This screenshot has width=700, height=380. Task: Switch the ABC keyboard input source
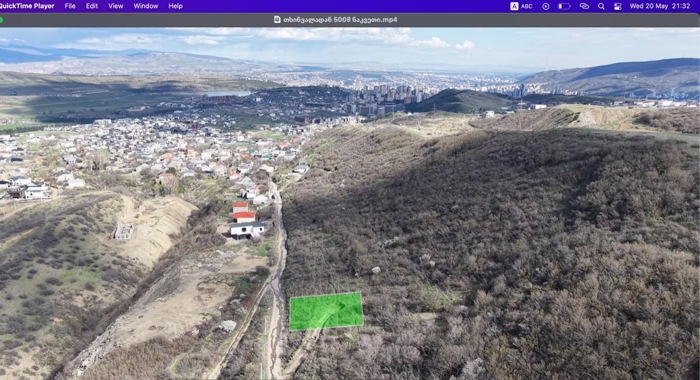pos(521,6)
